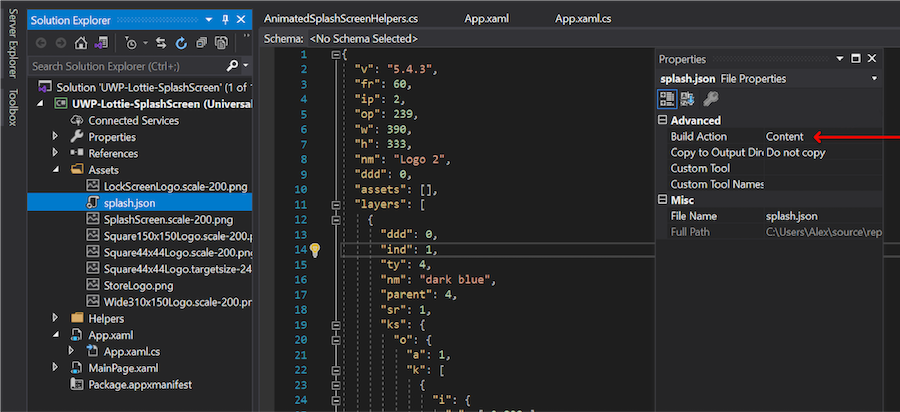Screen dimensions: 900x412
Task: Open Package.appxmanifest in the tree
Action: click(x=140, y=384)
